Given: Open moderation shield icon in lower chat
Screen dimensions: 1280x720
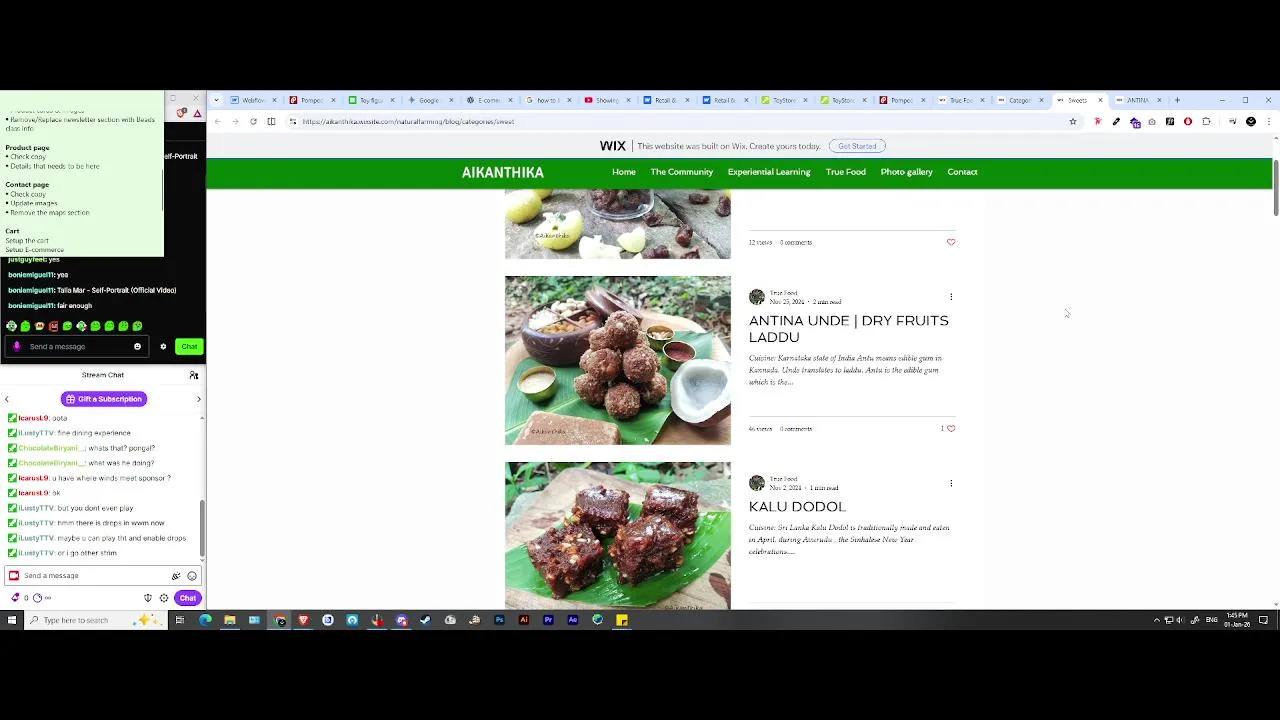Looking at the screenshot, I should coord(148,598).
